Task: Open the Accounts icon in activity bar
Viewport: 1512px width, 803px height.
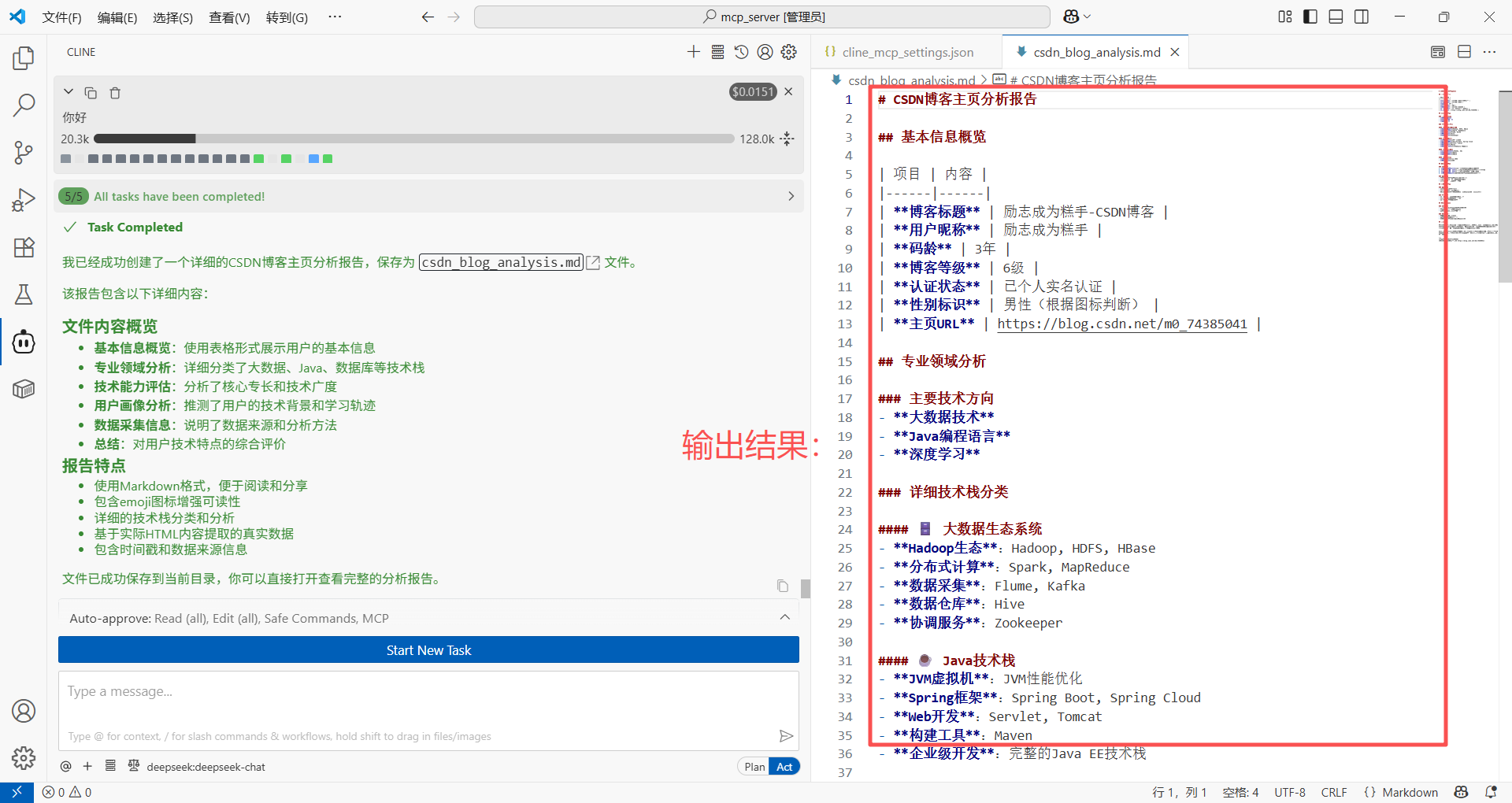Action: 24,711
